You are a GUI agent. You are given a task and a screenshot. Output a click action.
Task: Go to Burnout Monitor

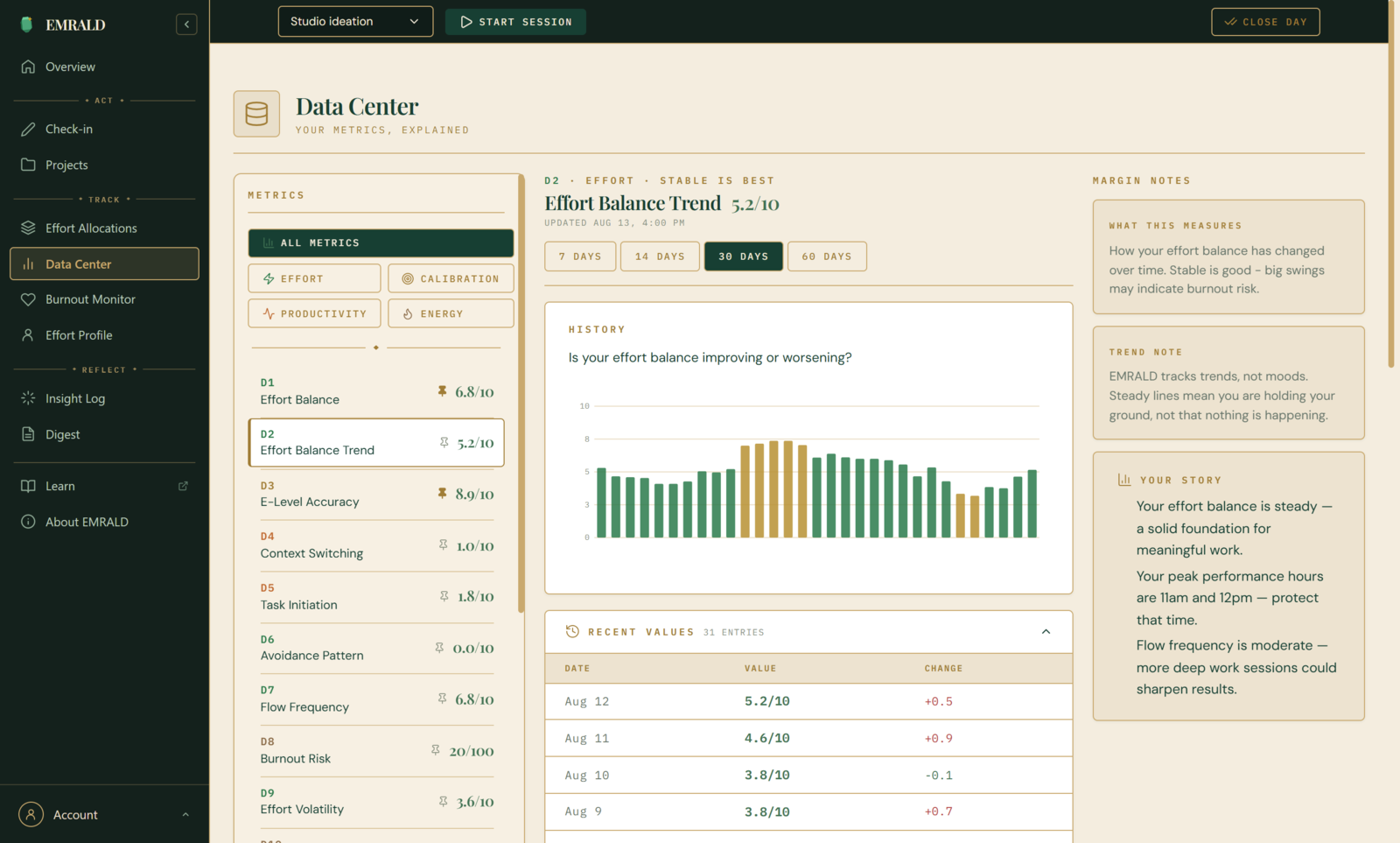coord(104,299)
